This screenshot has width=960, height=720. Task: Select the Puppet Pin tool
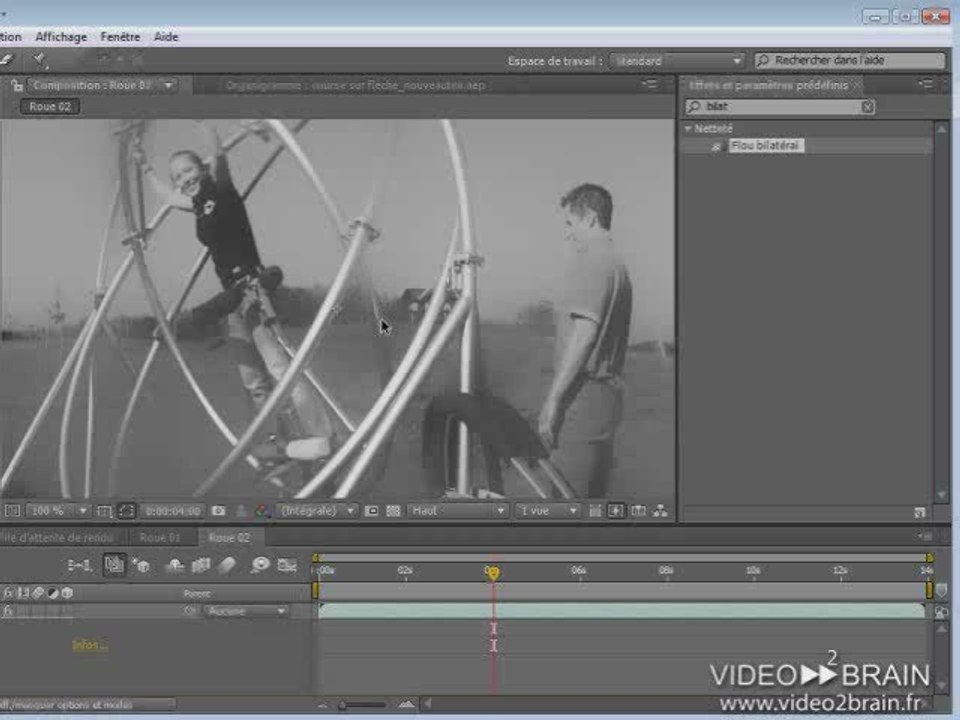tap(40, 59)
